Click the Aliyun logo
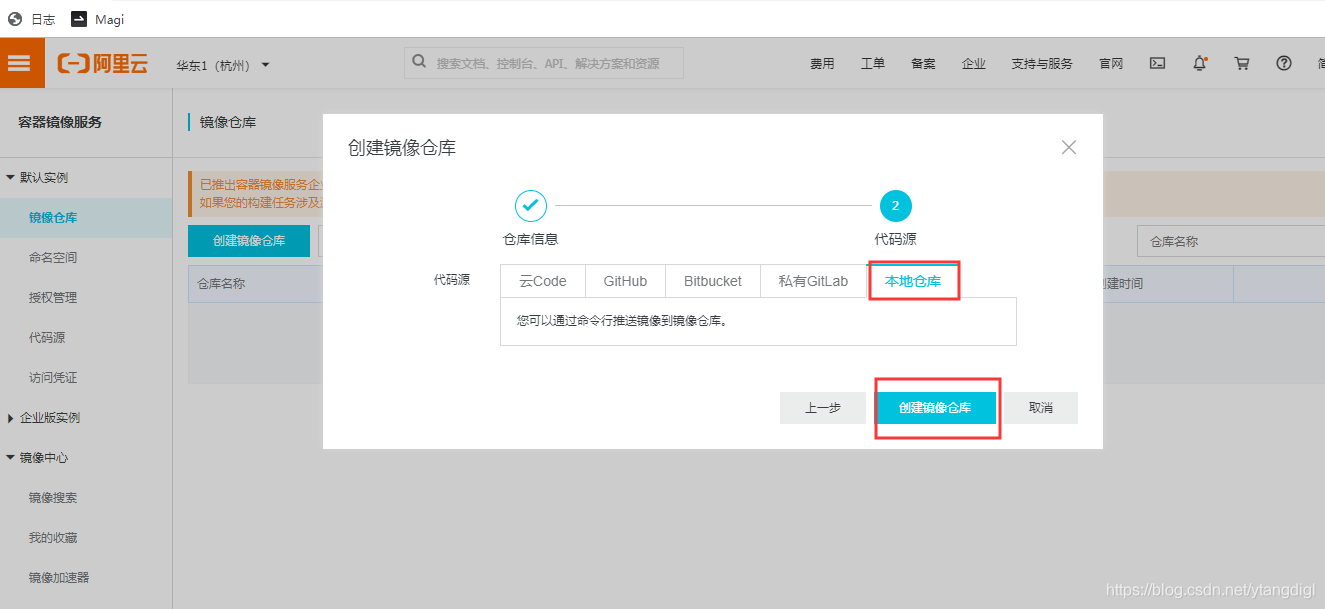1325x609 pixels. [102, 64]
